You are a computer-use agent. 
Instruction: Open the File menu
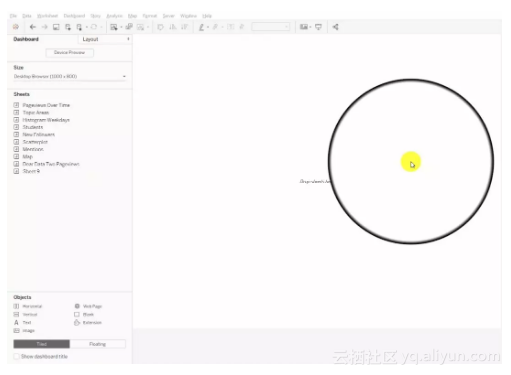tap(13, 16)
